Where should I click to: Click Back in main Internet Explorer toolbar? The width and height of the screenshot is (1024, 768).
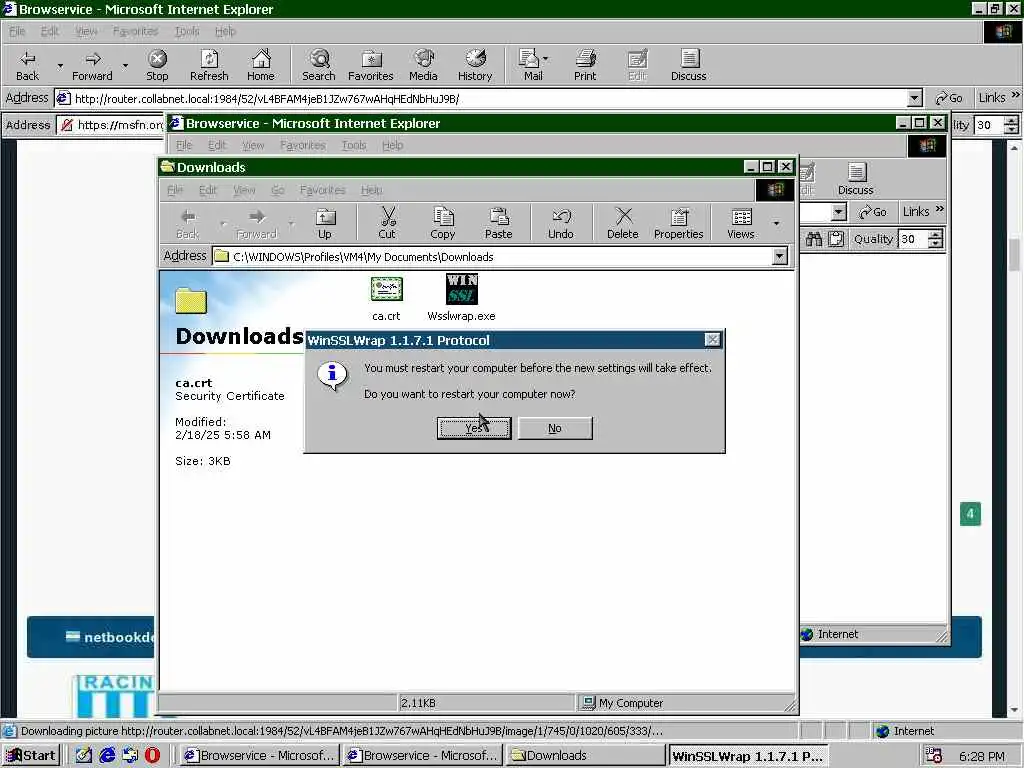tap(27, 65)
